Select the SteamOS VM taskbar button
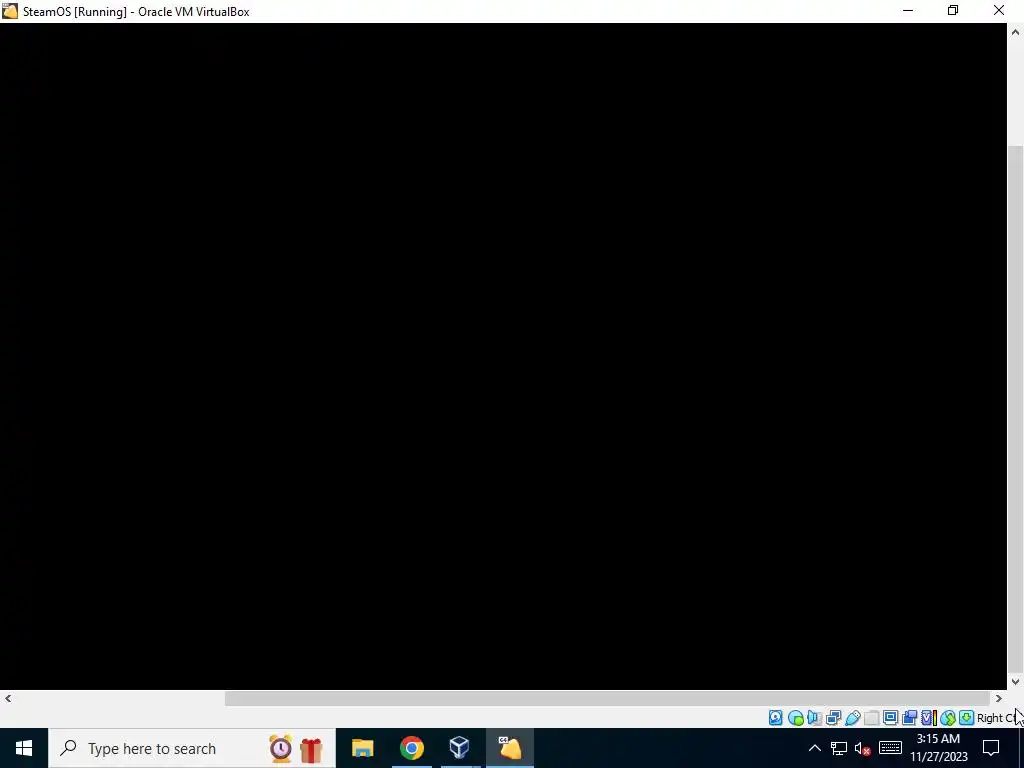Image resolution: width=1024 pixels, height=768 pixels. click(x=509, y=748)
